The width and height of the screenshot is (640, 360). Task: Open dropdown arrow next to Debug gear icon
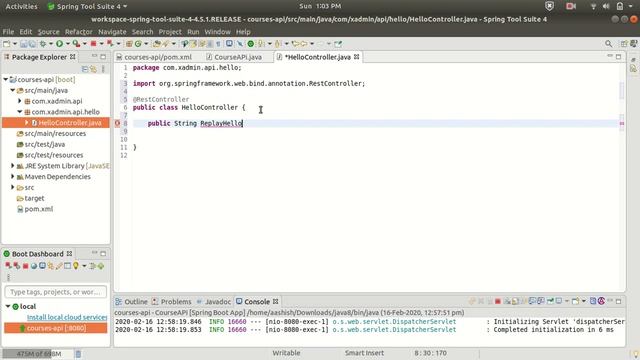(51, 44)
